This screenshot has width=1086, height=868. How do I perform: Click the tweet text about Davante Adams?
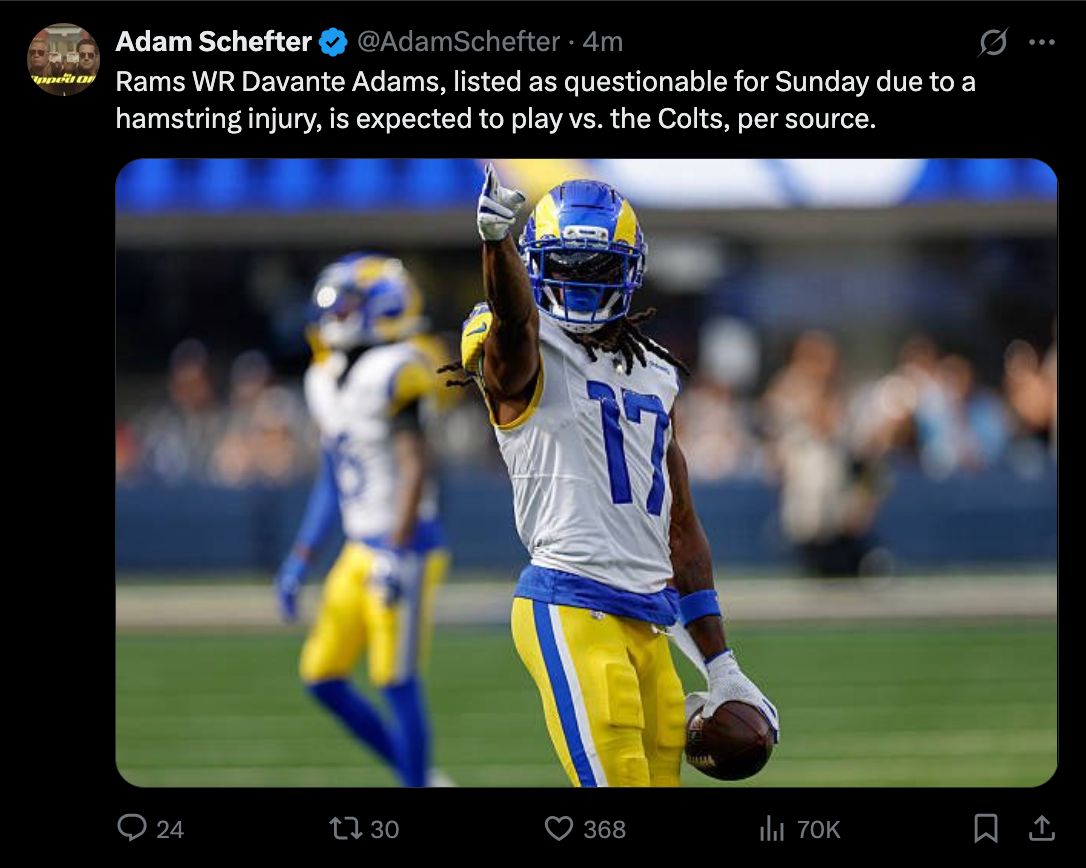point(545,100)
